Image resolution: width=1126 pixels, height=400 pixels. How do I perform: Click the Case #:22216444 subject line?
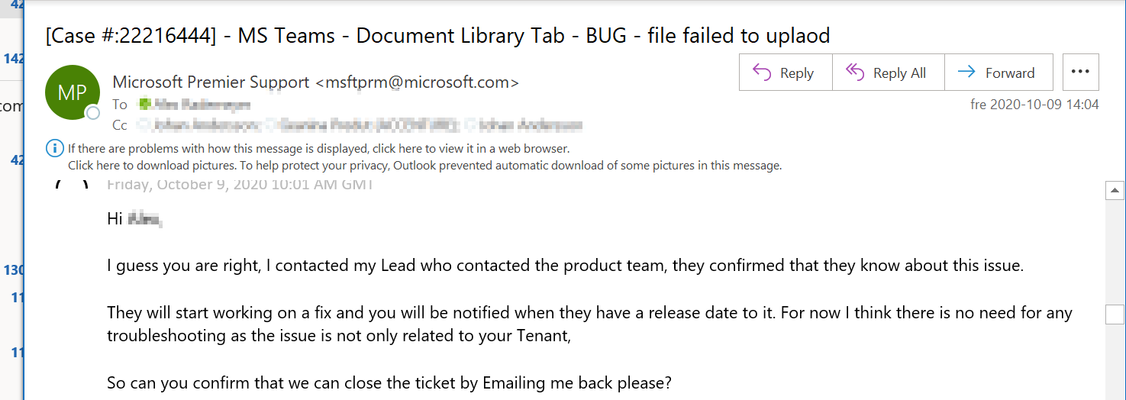click(x=437, y=35)
